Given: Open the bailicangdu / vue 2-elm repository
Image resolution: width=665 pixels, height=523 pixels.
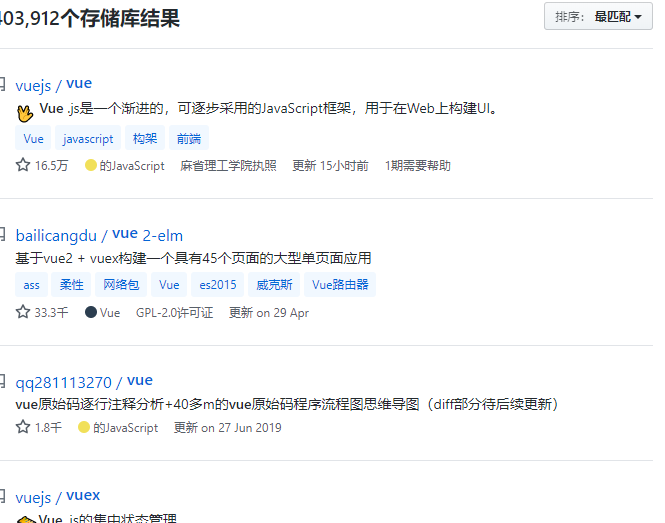Looking at the screenshot, I should pyautogui.click(x=99, y=235).
